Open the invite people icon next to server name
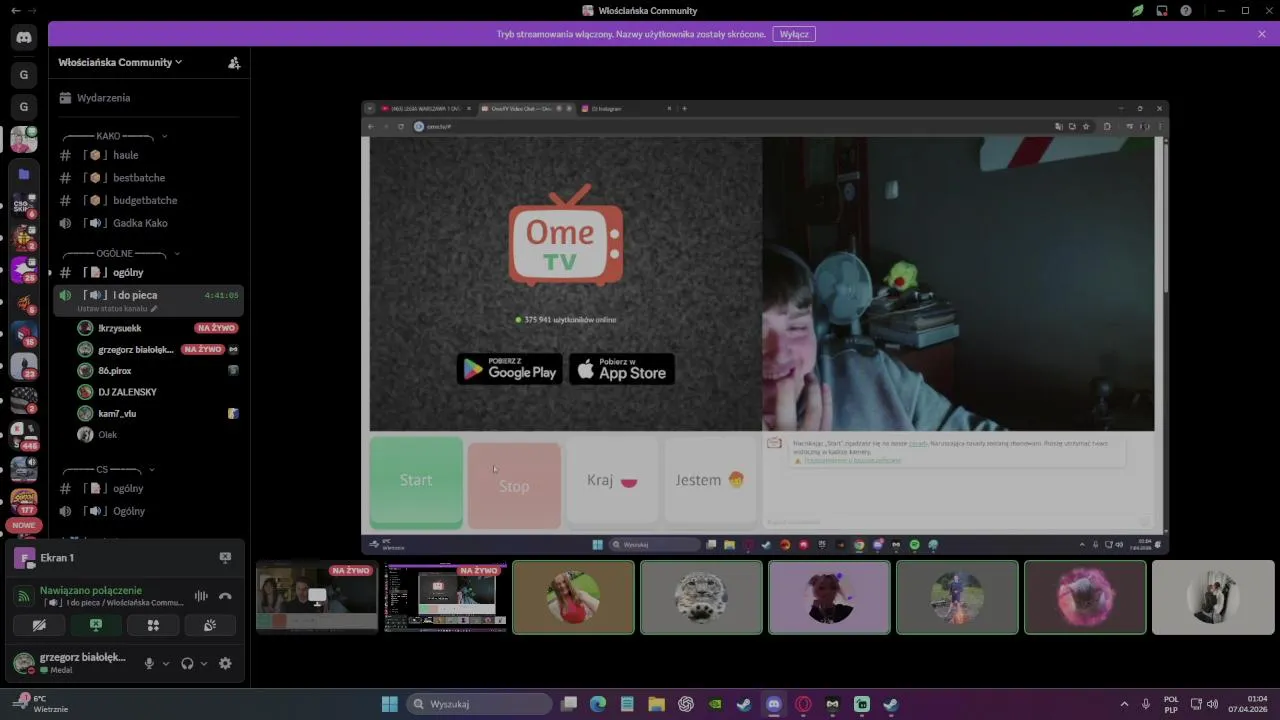1280x720 pixels. pos(234,62)
